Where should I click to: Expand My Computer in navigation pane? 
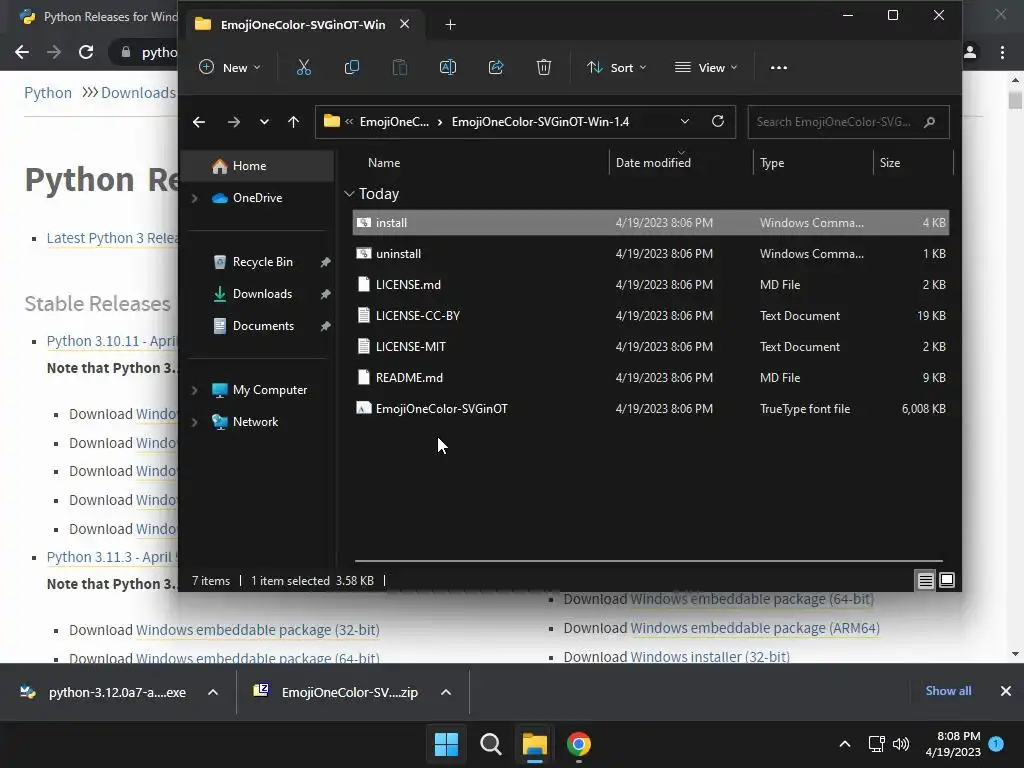[195, 390]
